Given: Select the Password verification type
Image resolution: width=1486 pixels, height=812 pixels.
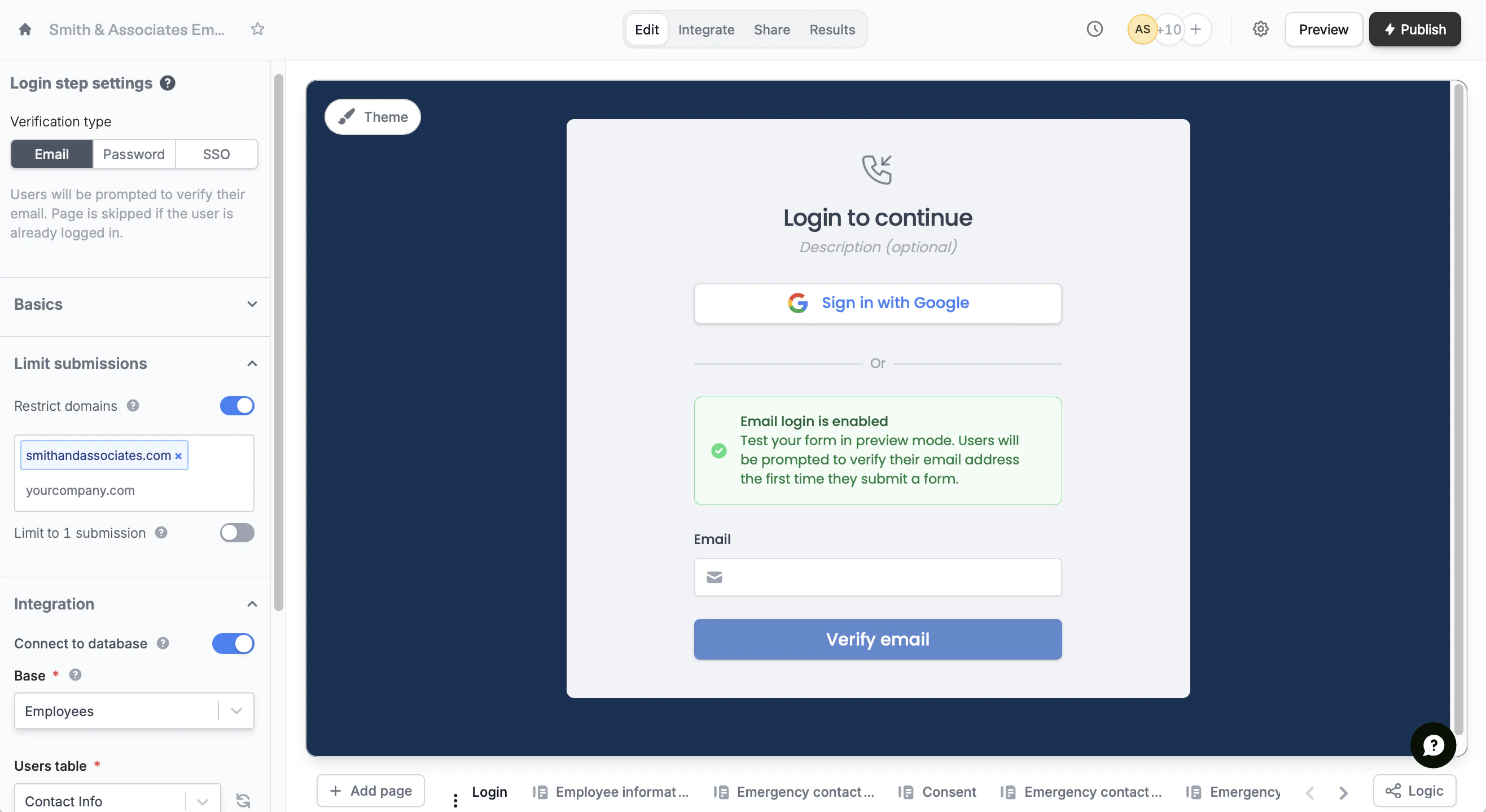Looking at the screenshot, I should coord(134,155).
